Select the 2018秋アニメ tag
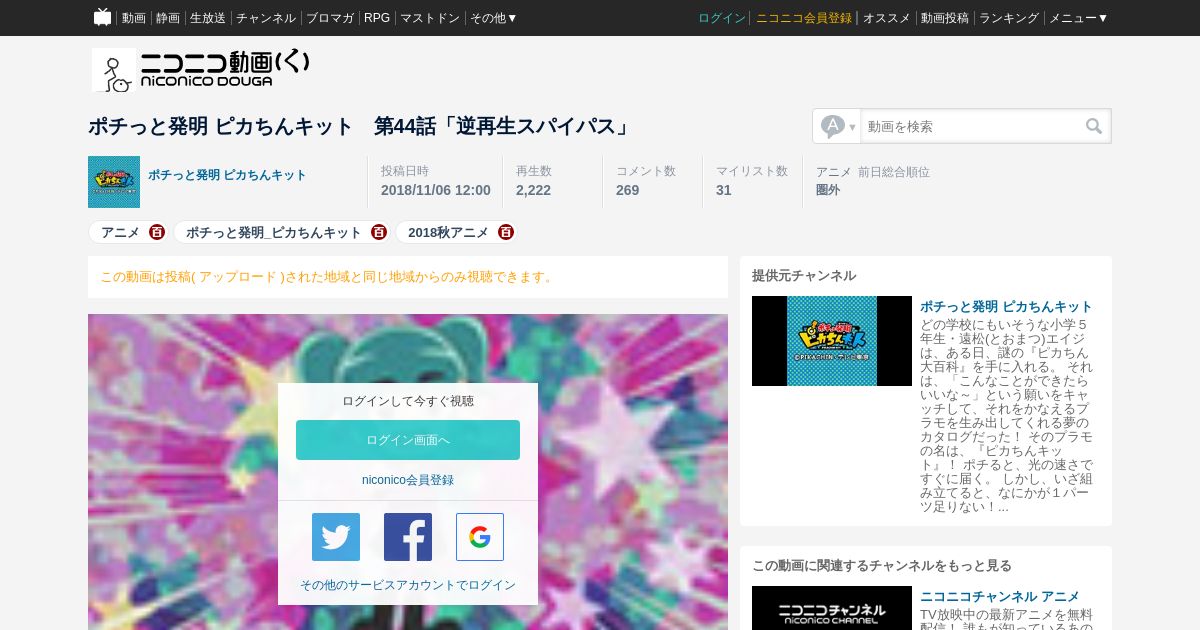The height and width of the screenshot is (630, 1200). 448,232
